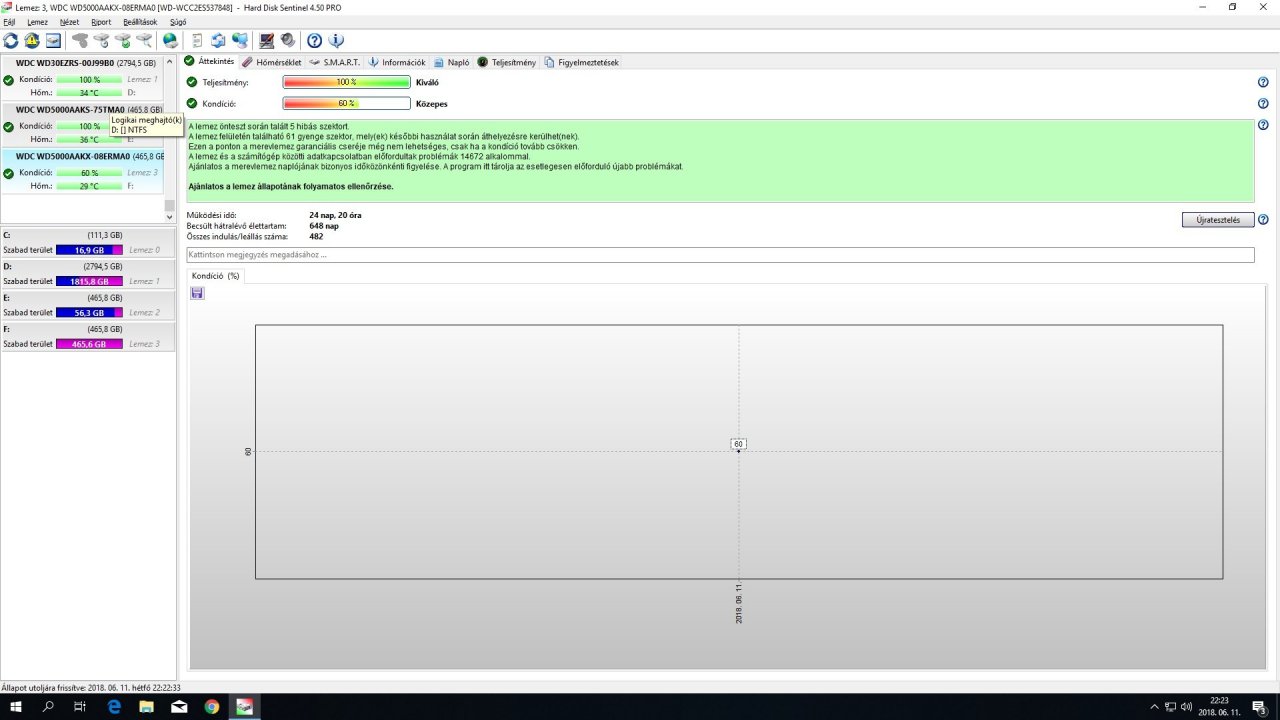This screenshot has width=1280, height=720.
Task: Open the Figyelmeztetések tab
Action: (582, 62)
